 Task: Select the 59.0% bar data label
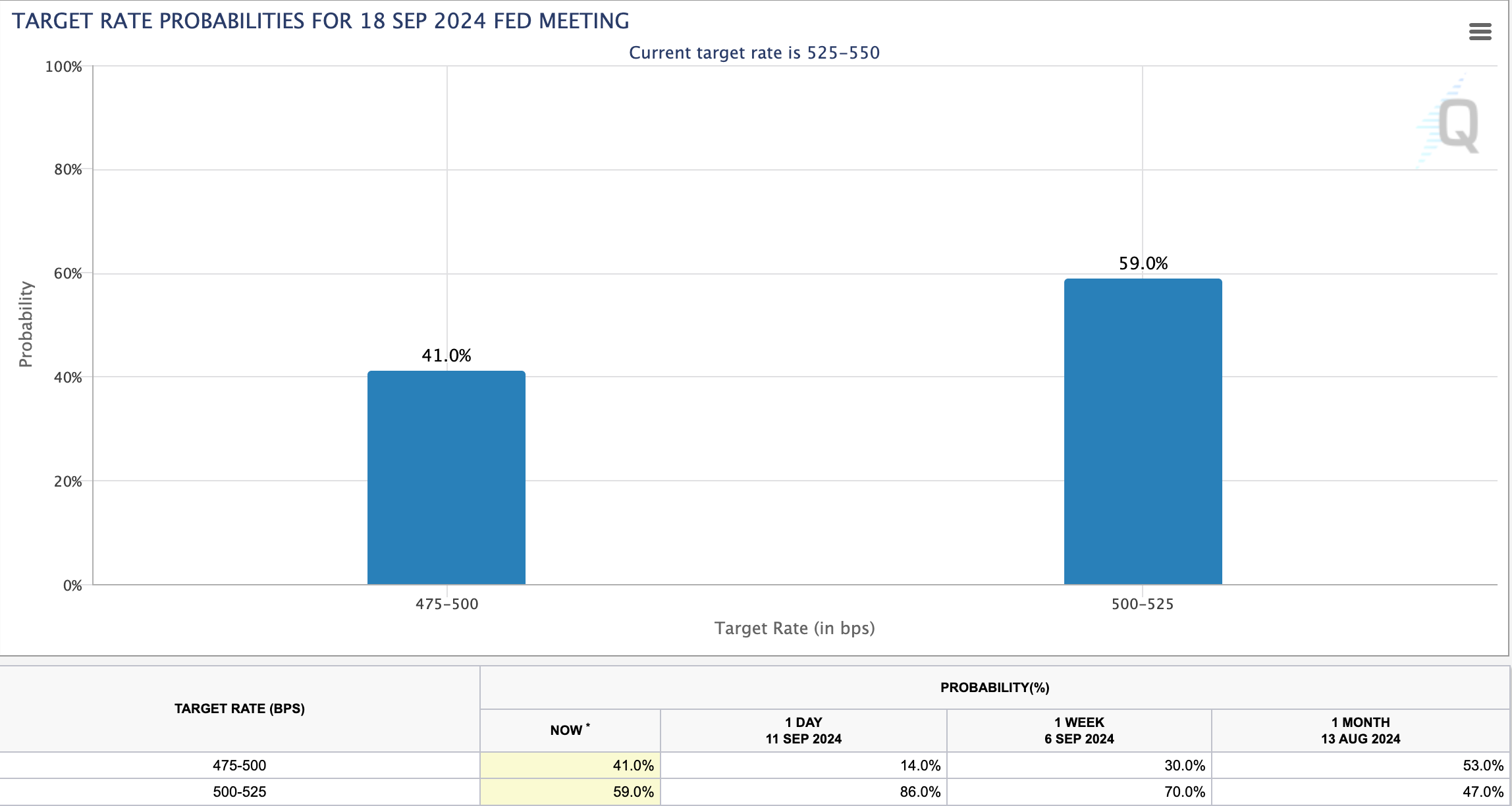[1143, 263]
